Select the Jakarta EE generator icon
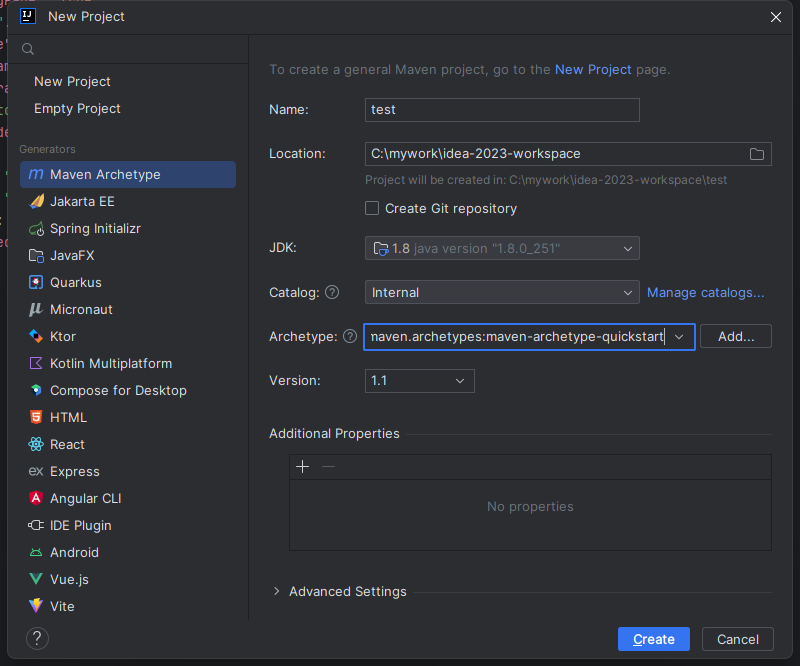Screen dimensions: 800x666 (36, 201)
